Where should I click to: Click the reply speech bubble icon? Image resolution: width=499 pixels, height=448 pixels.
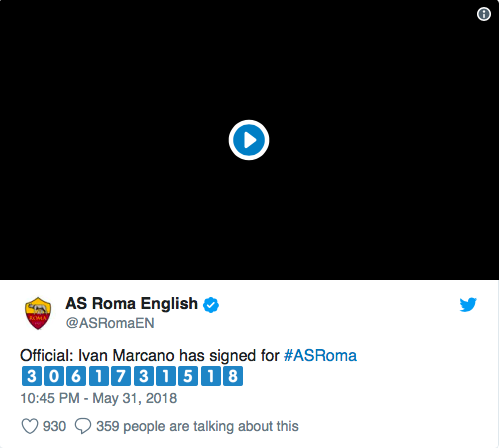click(83, 426)
